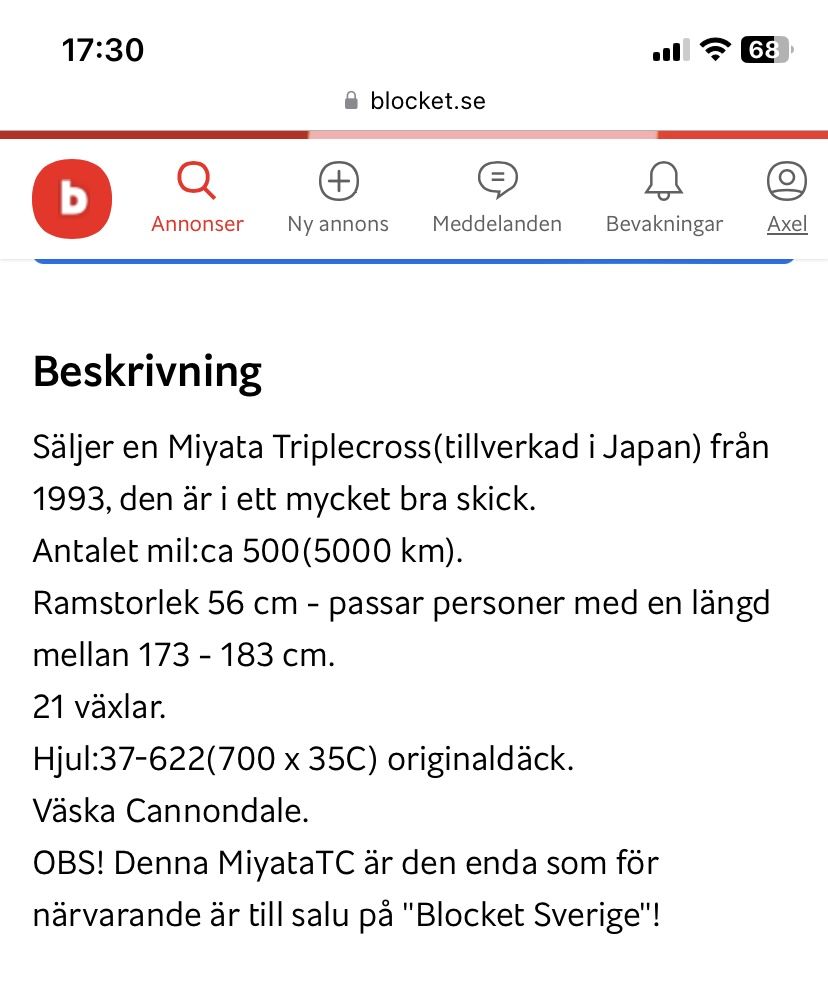Tap the battery indicator in status bar
Screen dimensions: 828x995
click(766, 50)
